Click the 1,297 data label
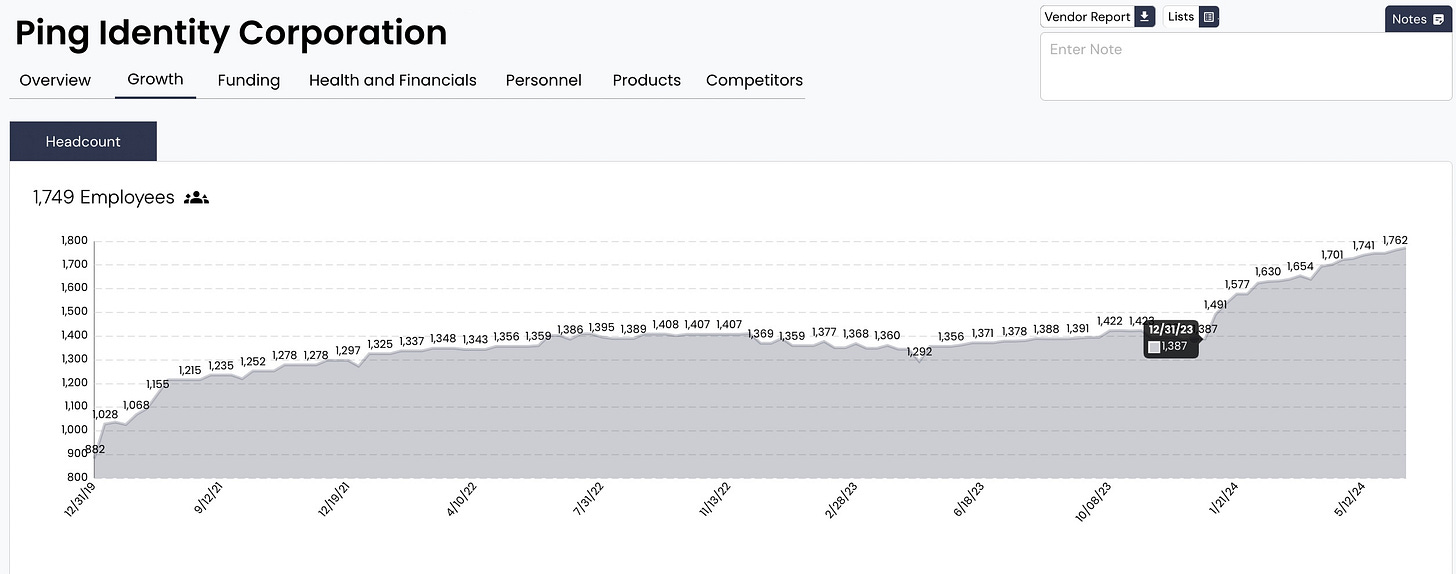The width and height of the screenshot is (1456, 574). 348,350
